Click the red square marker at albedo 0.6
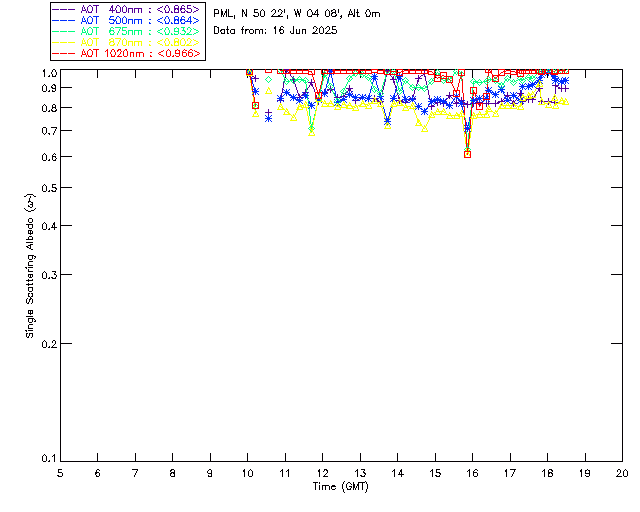640x512 pixels. (467, 154)
